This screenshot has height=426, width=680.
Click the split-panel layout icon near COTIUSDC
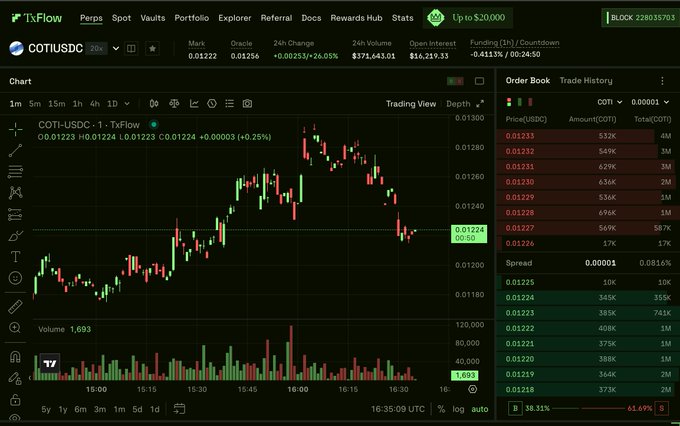(131, 48)
